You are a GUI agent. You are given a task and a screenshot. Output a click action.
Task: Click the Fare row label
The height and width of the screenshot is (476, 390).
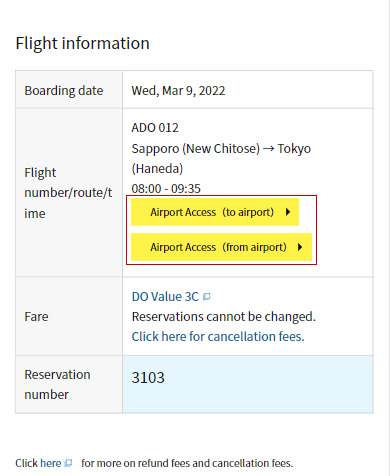[x=36, y=317]
